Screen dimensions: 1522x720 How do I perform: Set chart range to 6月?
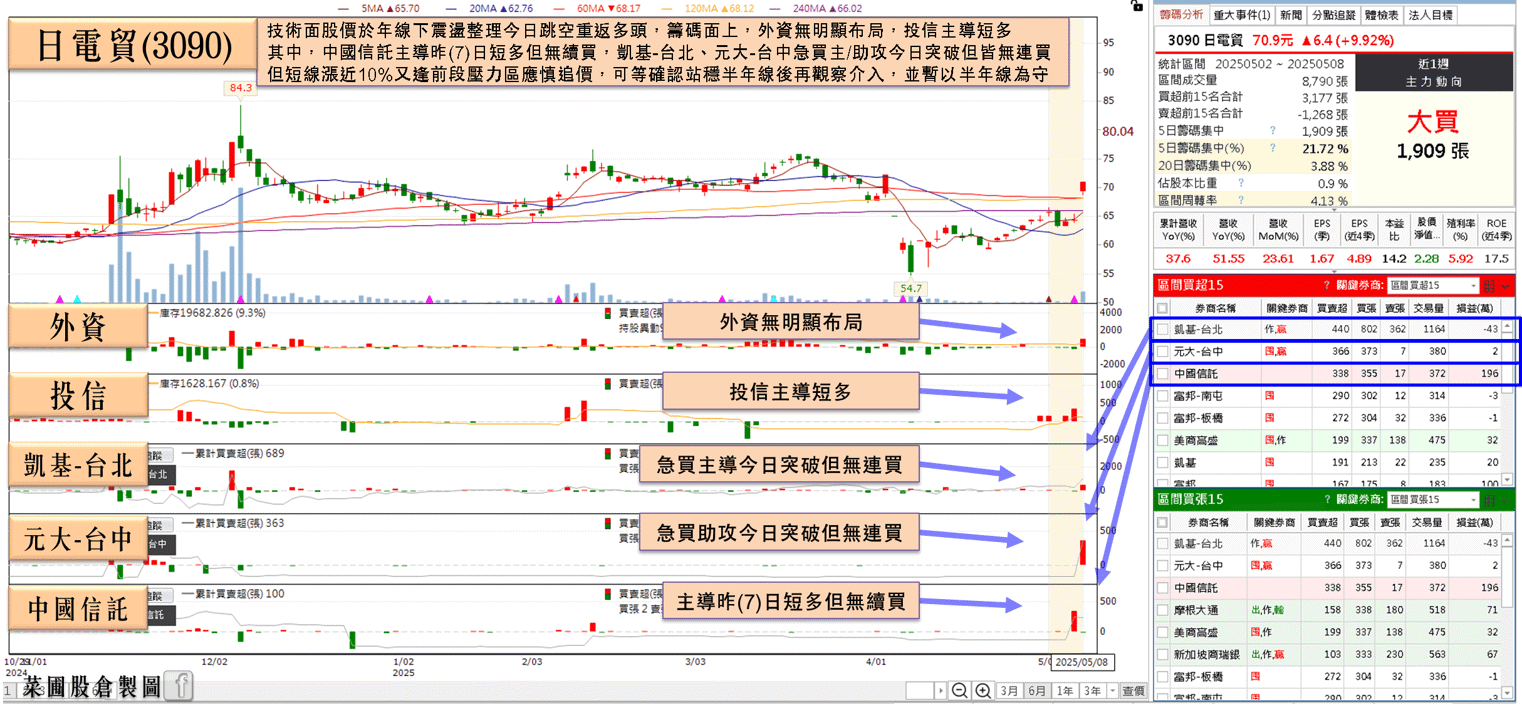1037,691
